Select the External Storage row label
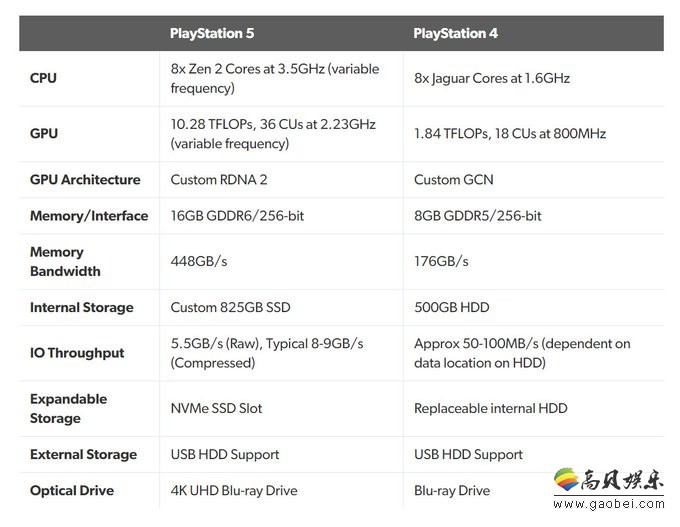680x527 pixels. [83, 455]
